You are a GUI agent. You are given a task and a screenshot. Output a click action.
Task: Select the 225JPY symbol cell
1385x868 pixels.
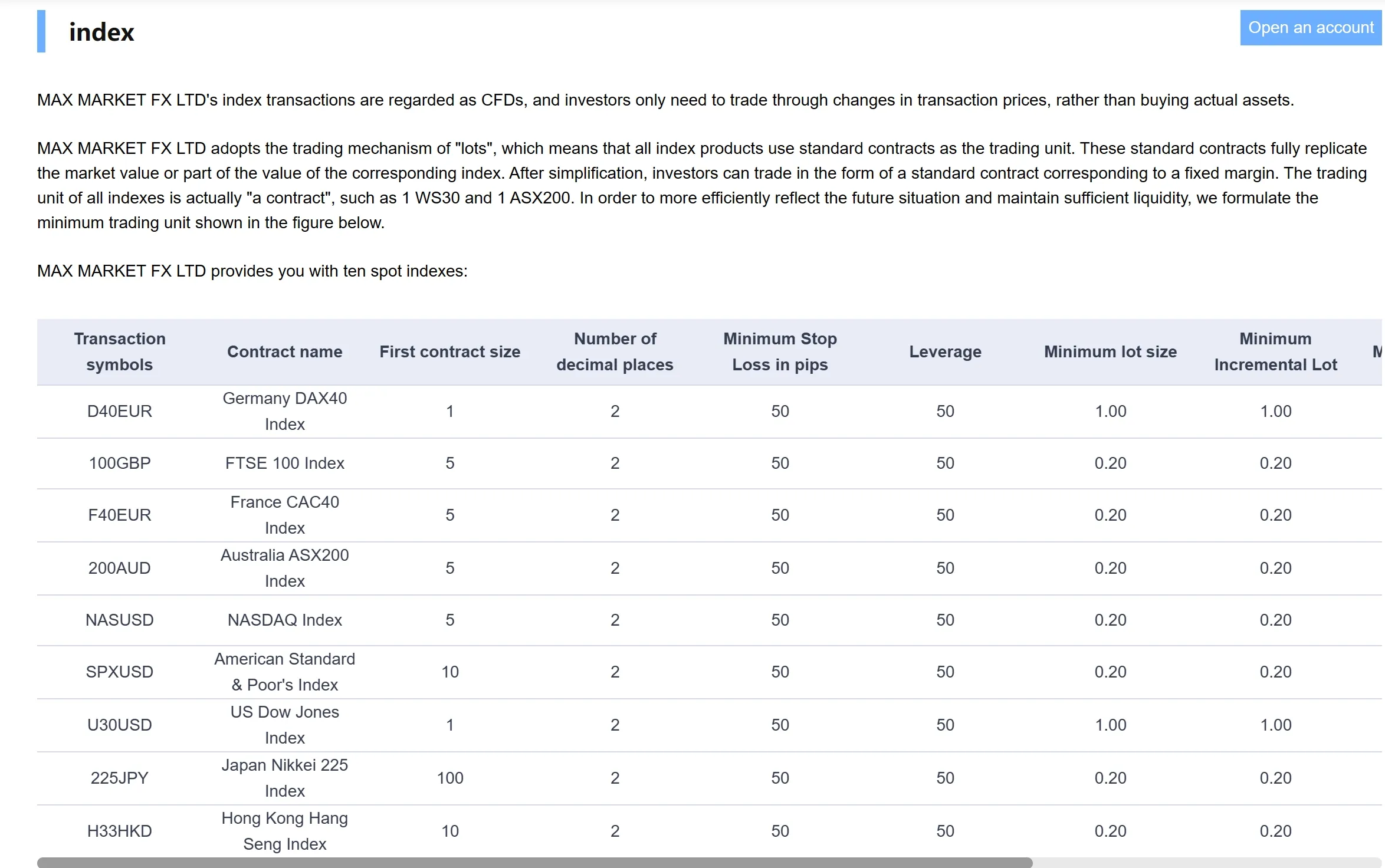tap(120, 778)
